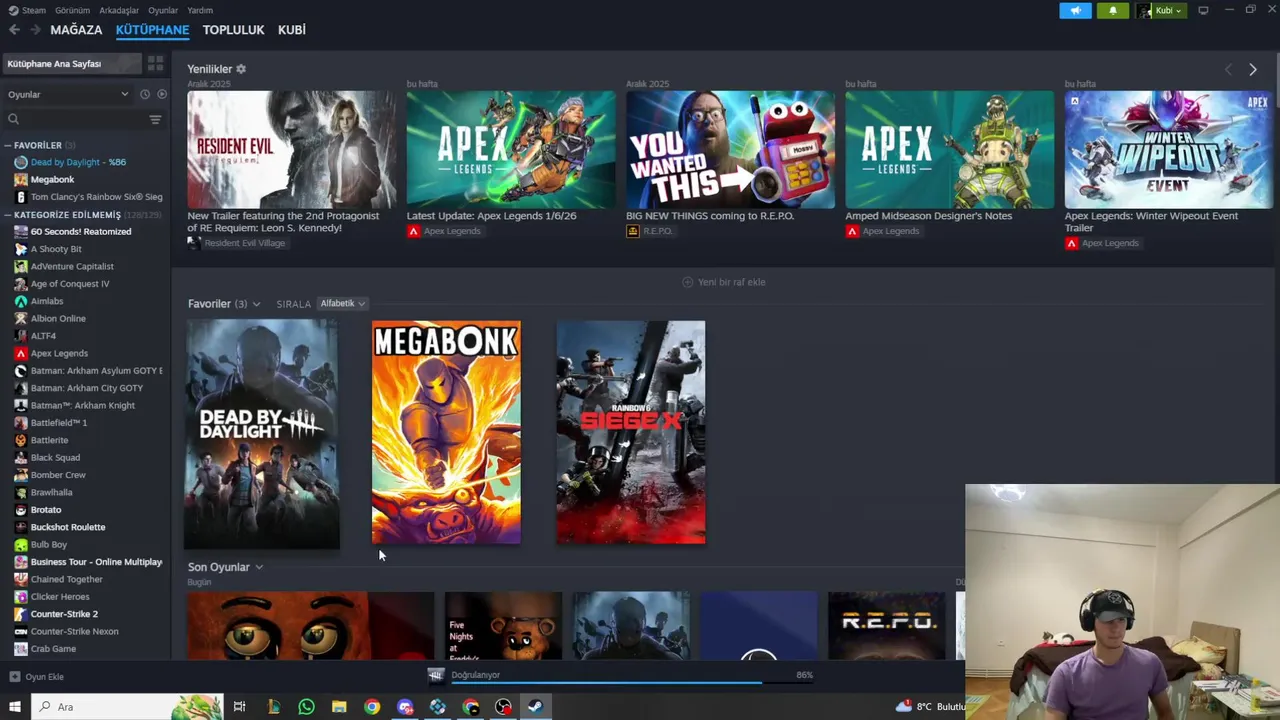The image size is (1280, 720).
Task: Expand the Son Oyunlar shelf dropdown
Action: [259, 567]
